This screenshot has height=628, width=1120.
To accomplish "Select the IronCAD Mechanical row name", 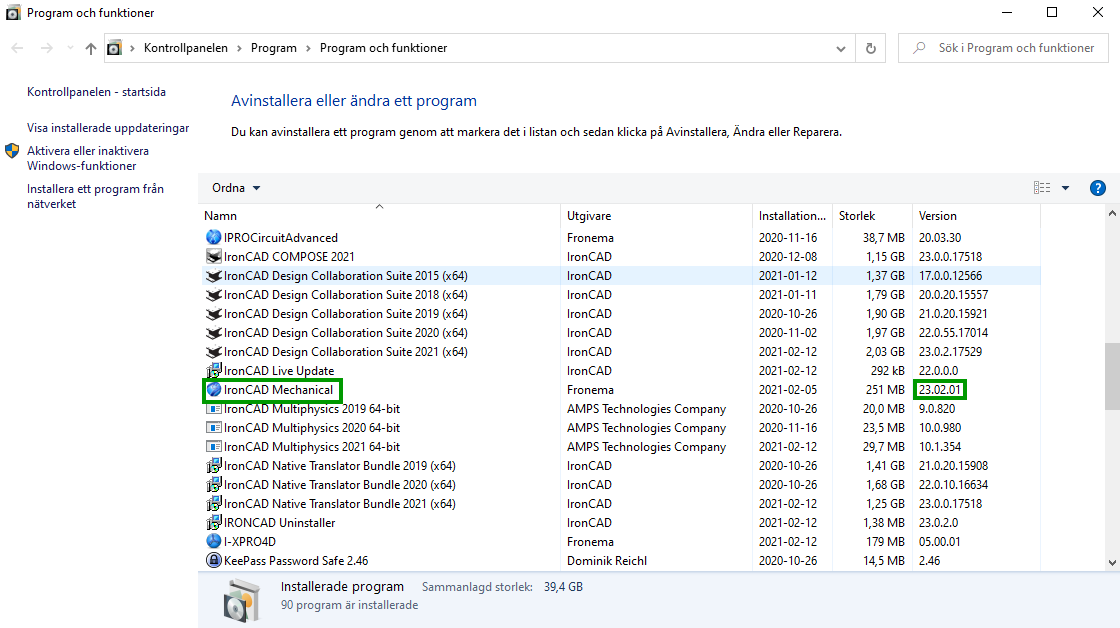I will (x=278, y=389).
